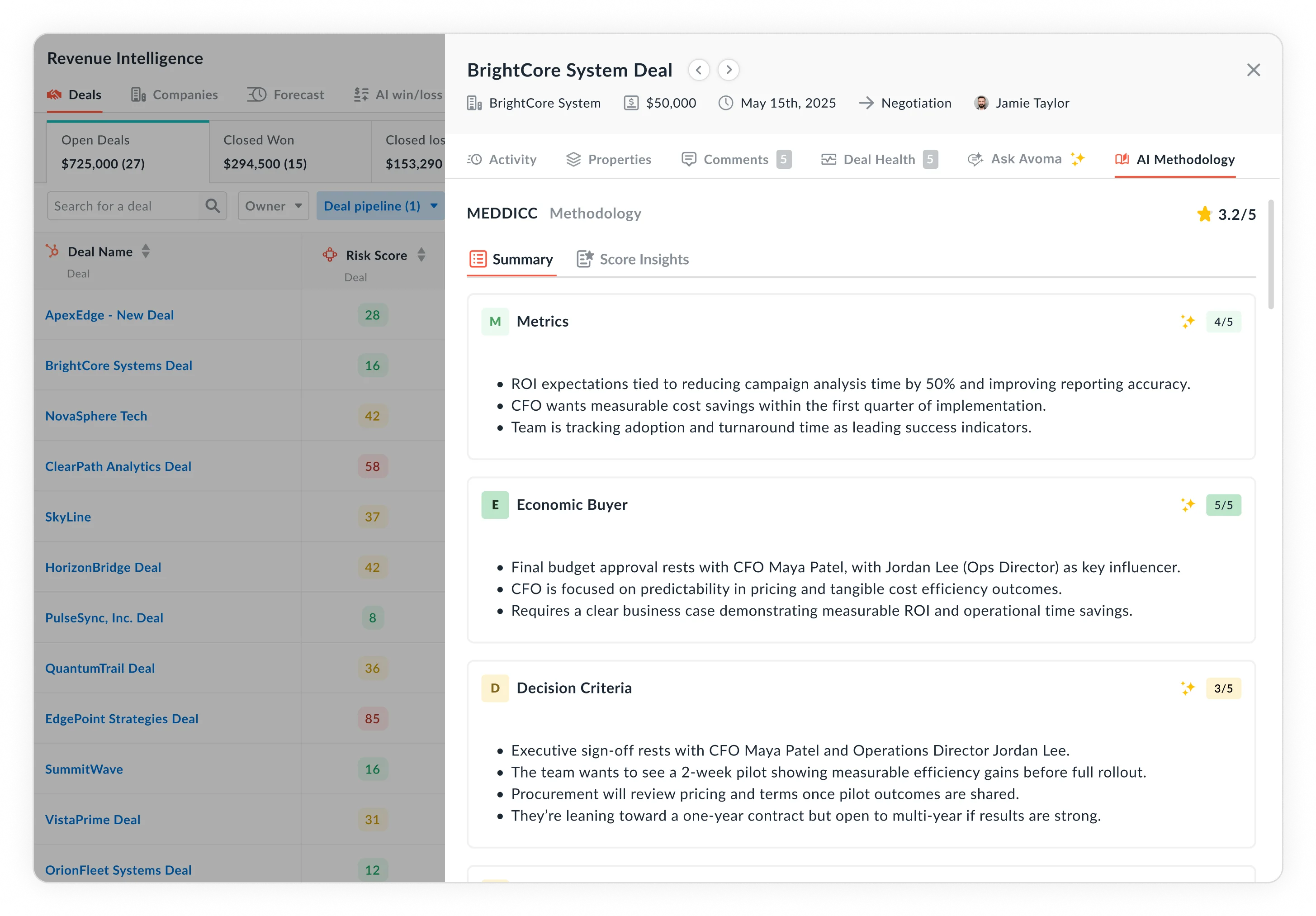Click the magnifier icon in the deal search box

(213, 205)
